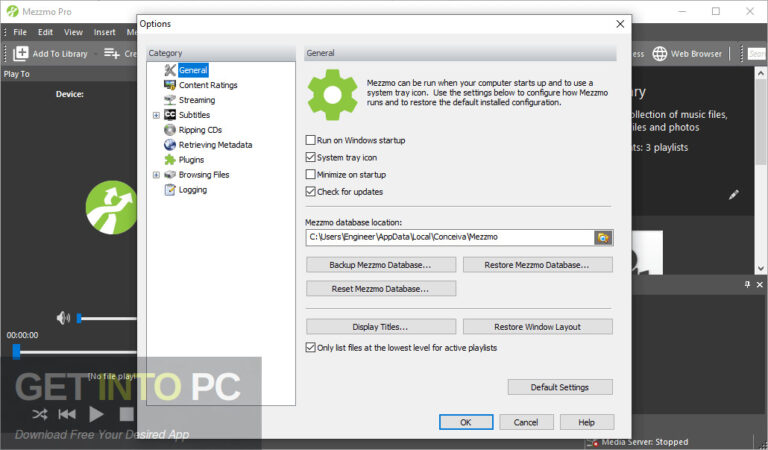Open File menu in Mezzmo Pro

click(20, 32)
